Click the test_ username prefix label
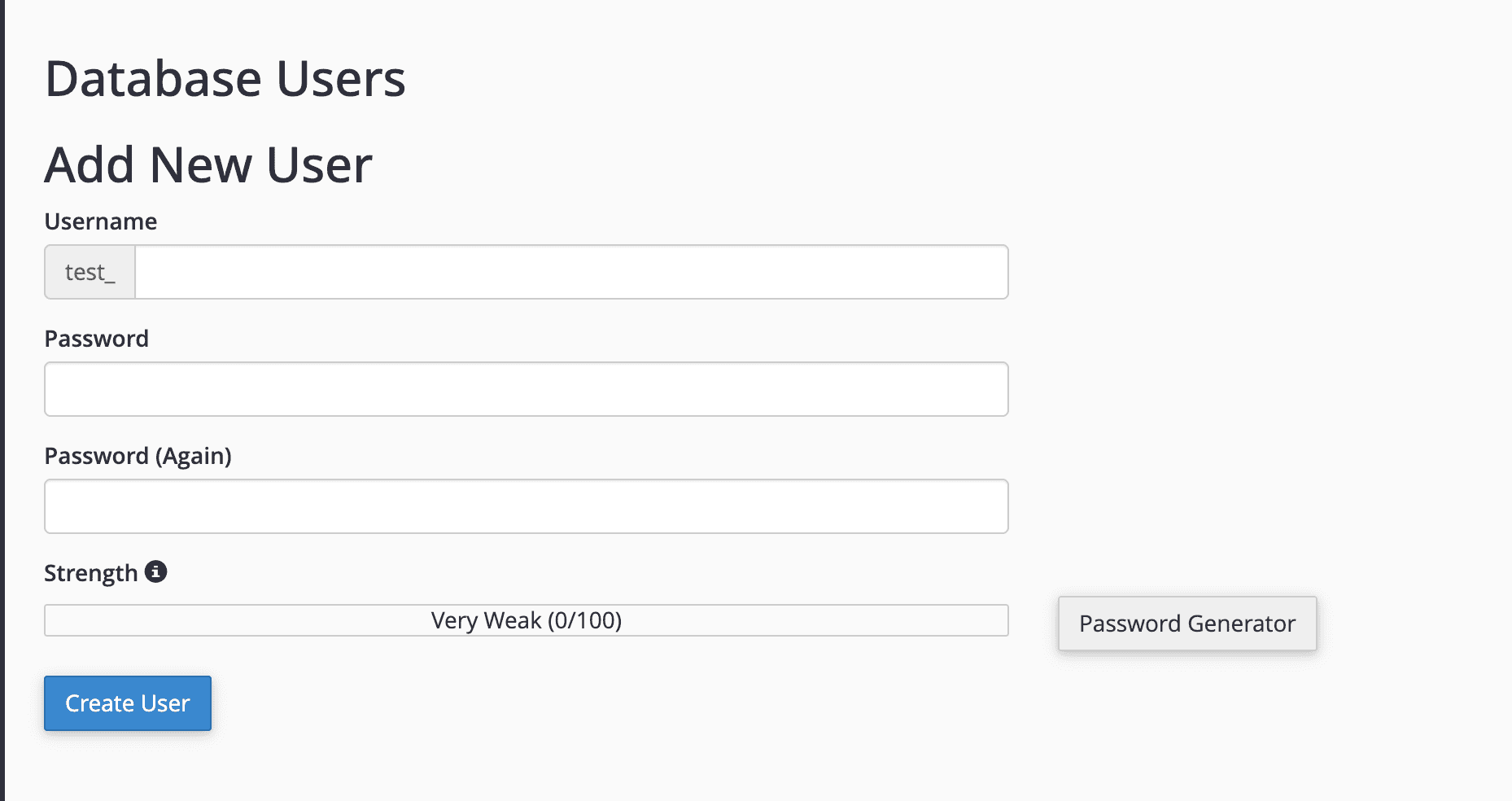1512x801 pixels. point(89,272)
